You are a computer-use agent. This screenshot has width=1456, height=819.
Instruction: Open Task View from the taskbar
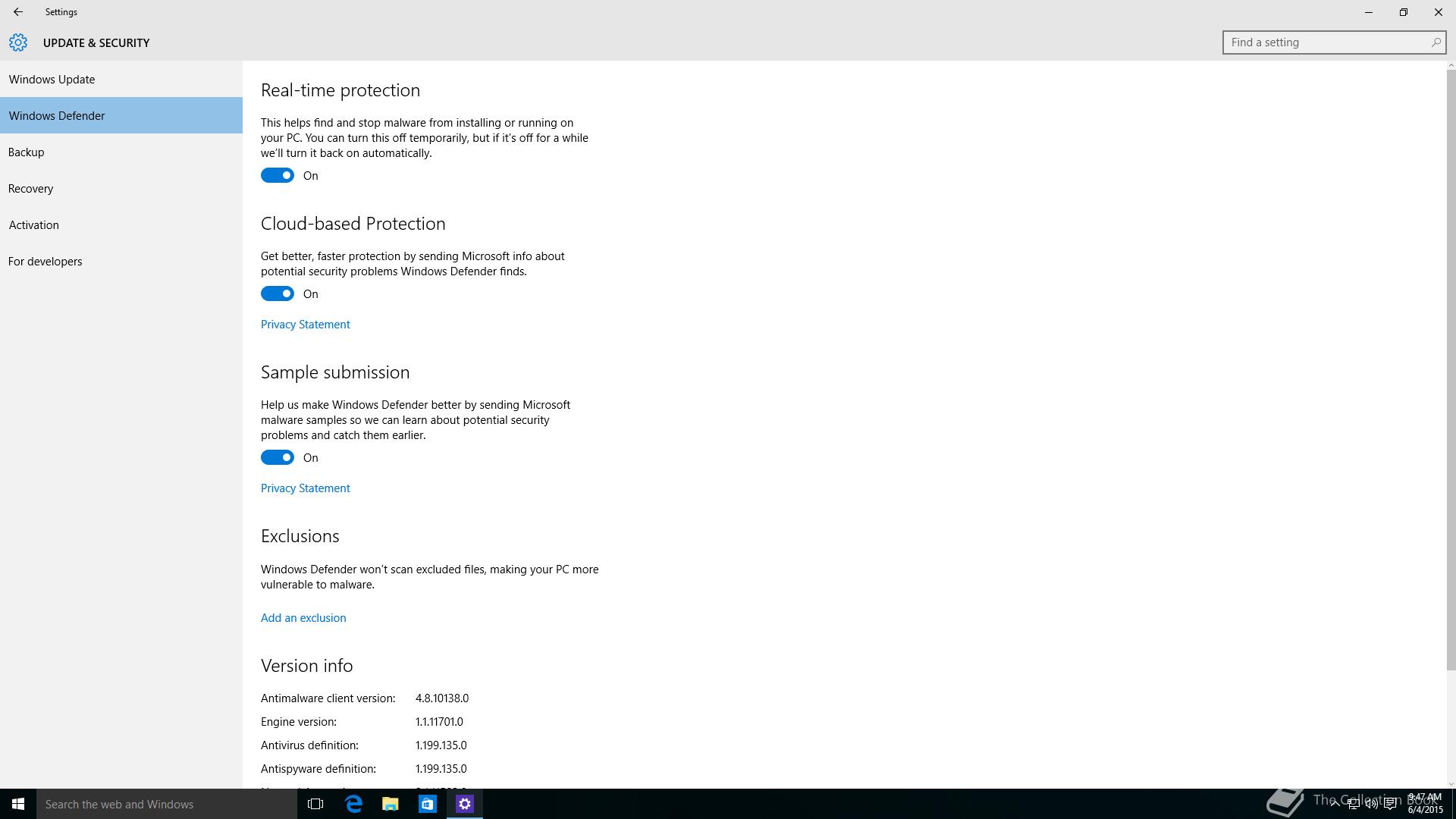pyautogui.click(x=315, y=804)
